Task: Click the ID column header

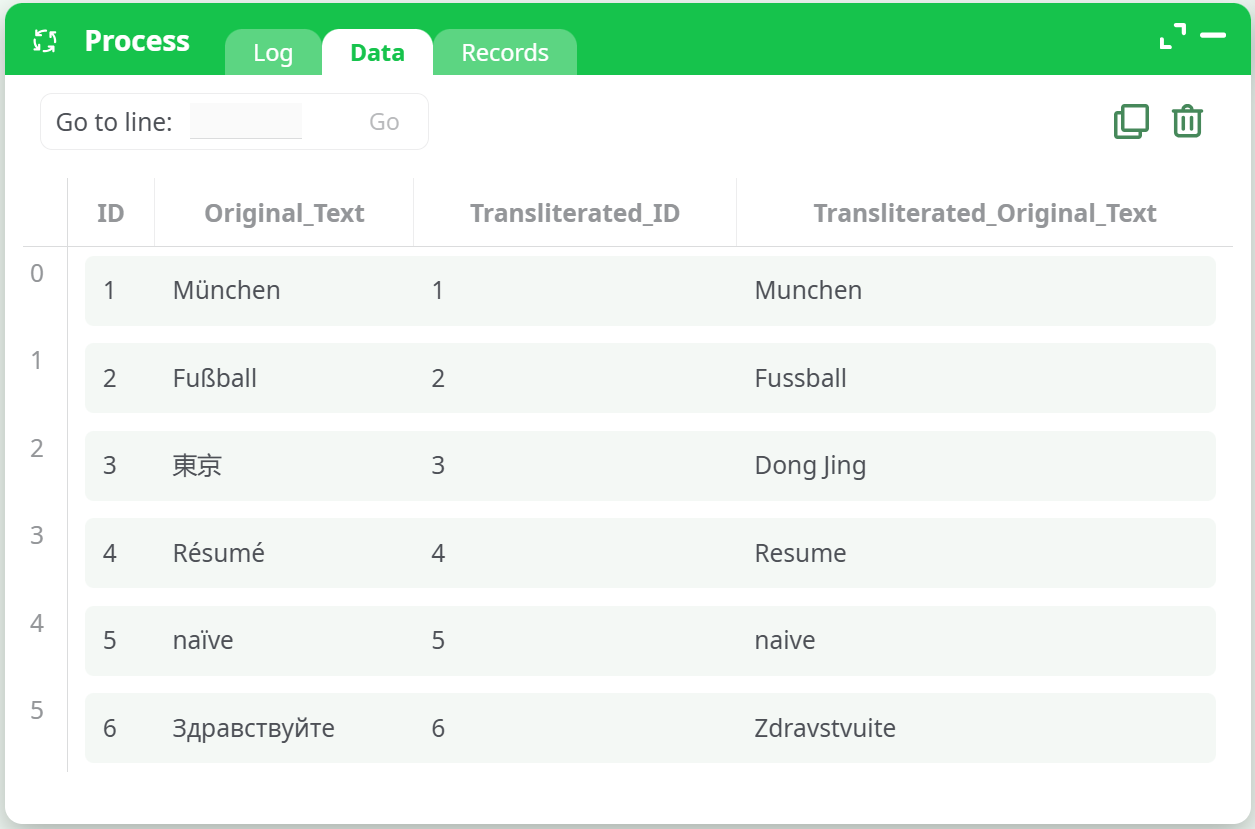Action: pyautogui.click(x=110, y=213)
